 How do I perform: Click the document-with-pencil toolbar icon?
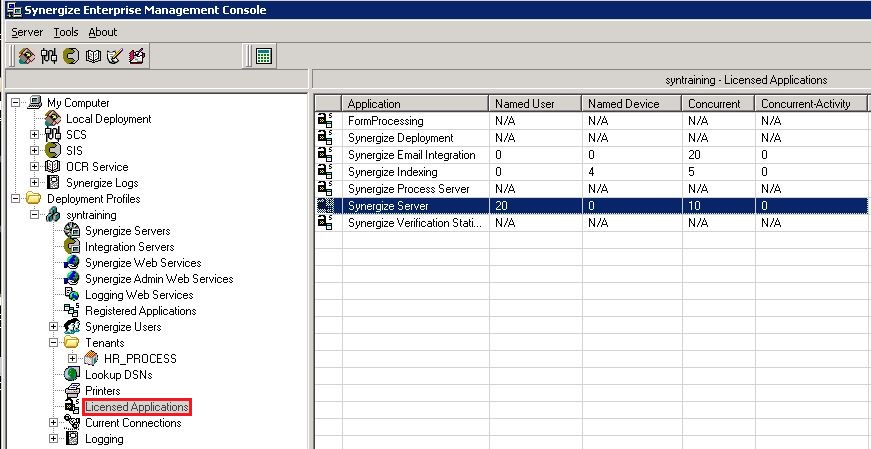[x=115, y=56]
